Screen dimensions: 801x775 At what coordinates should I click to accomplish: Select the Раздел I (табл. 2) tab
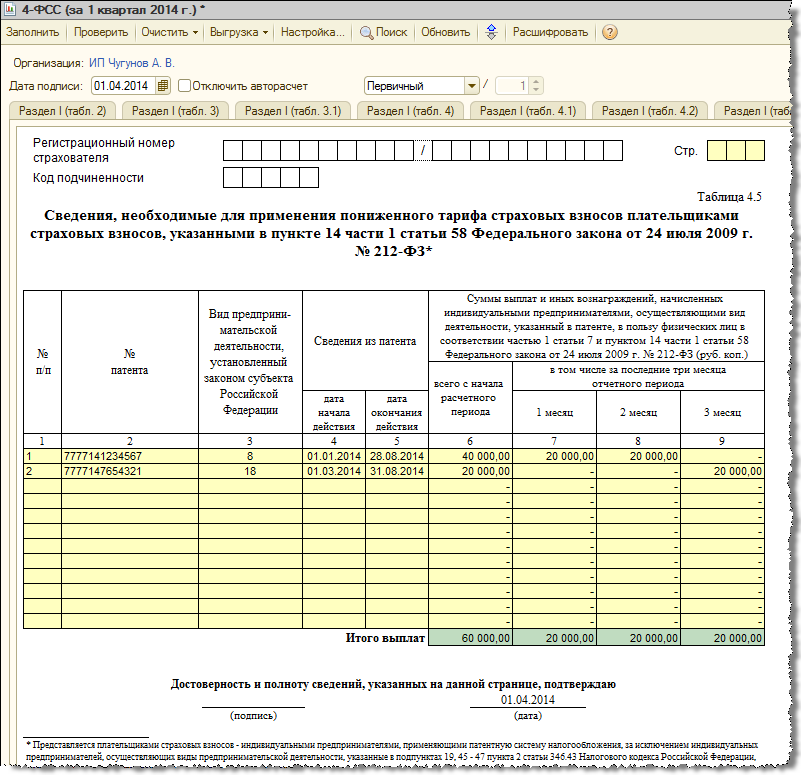click(x=62, y=111)
